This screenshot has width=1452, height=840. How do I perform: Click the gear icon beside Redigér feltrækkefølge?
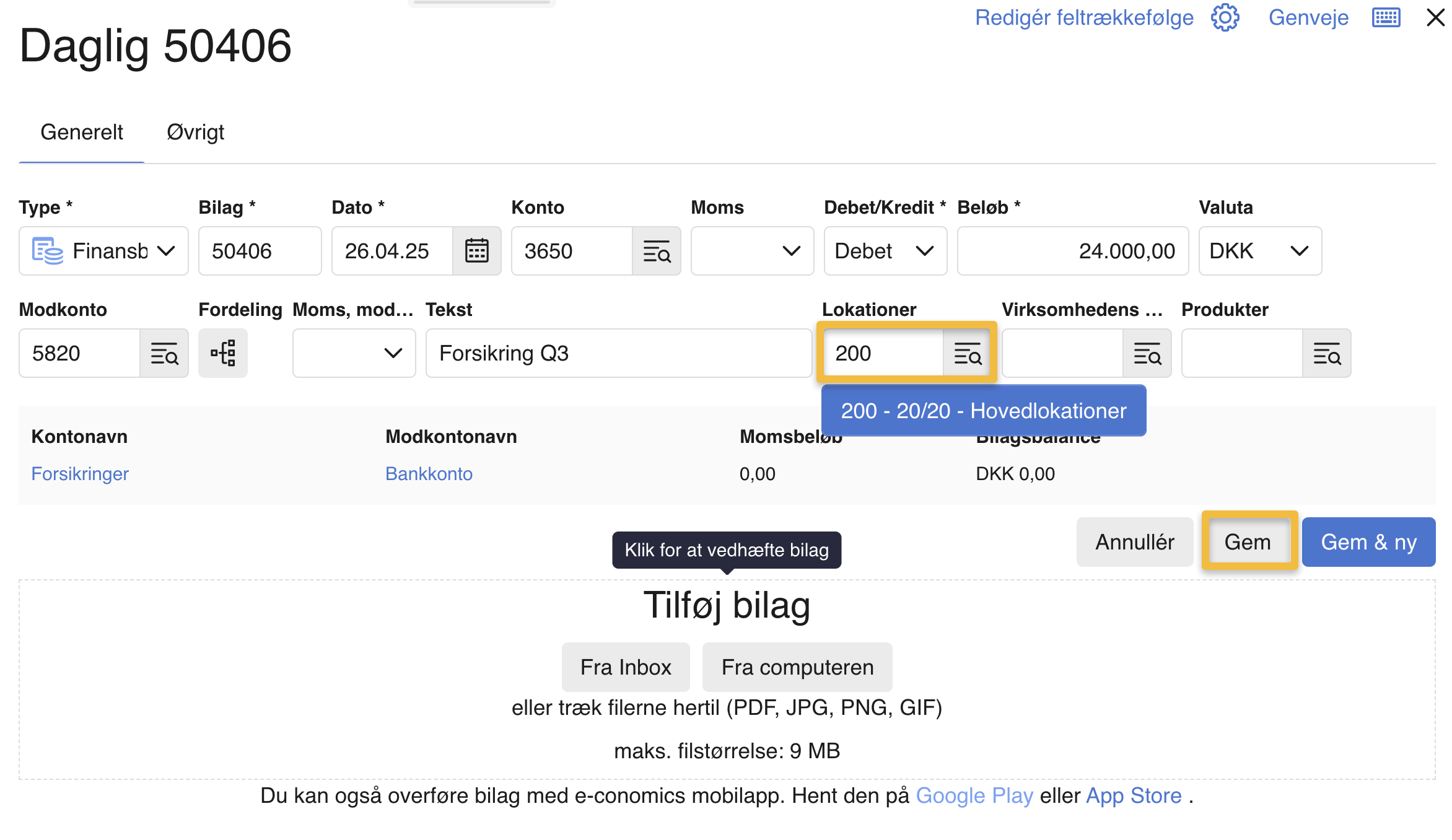[x=1225, y=17]
